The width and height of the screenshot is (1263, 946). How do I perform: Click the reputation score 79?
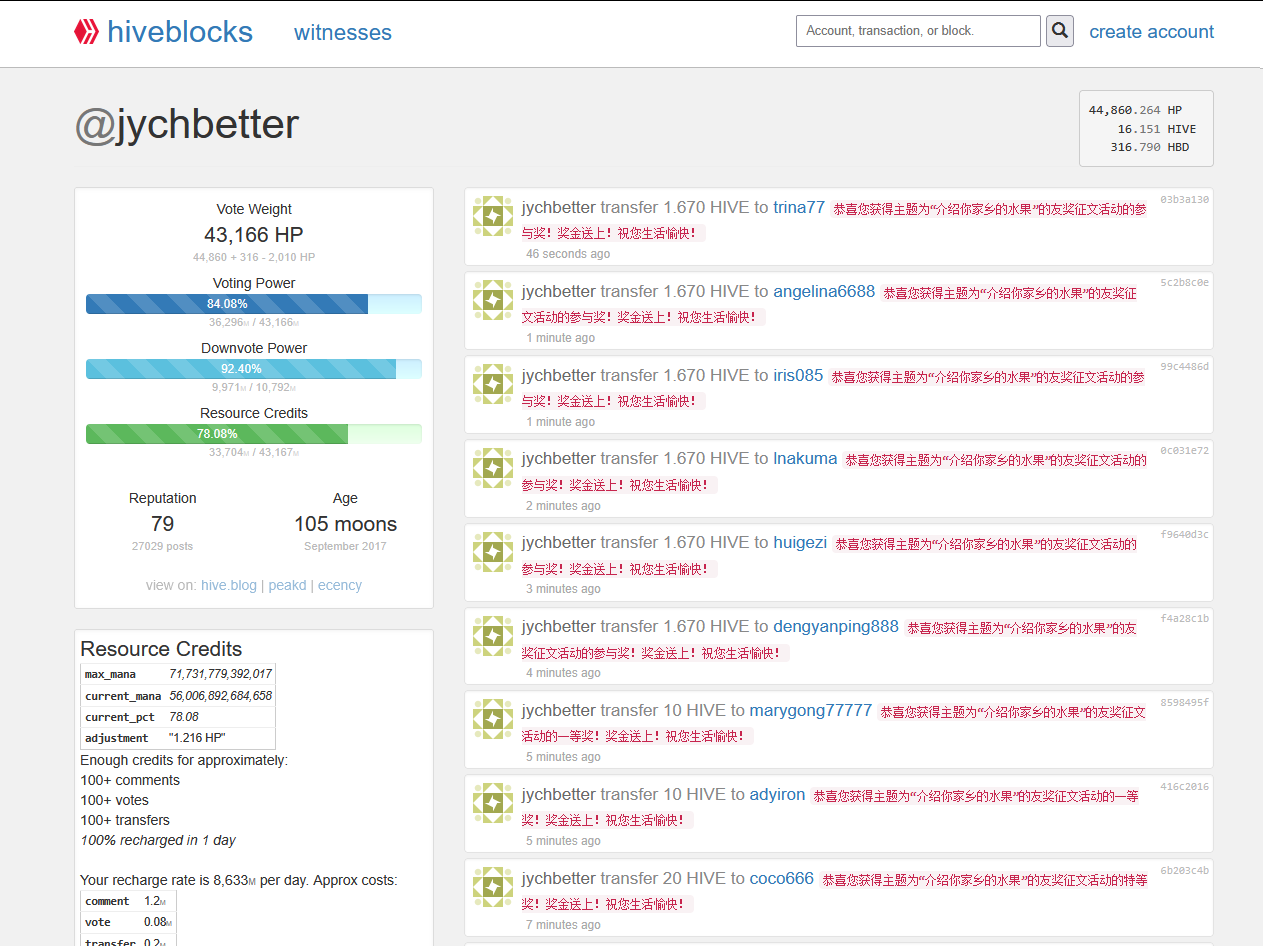pos(163,524)
